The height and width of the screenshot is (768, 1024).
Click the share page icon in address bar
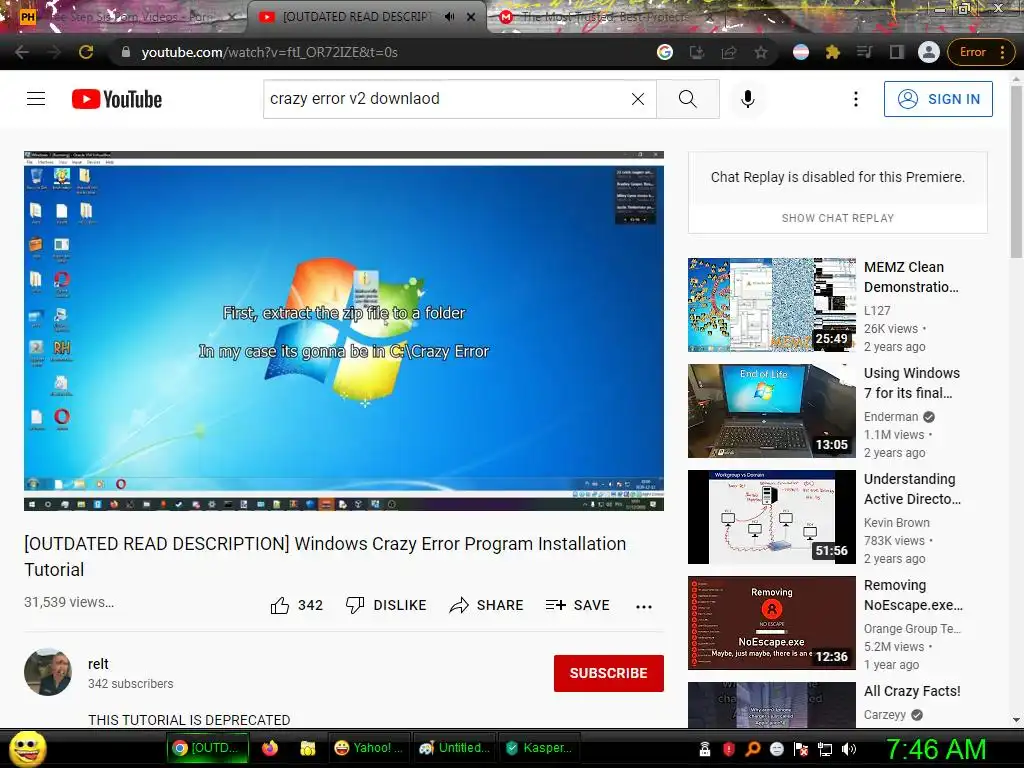pos(729,52)
